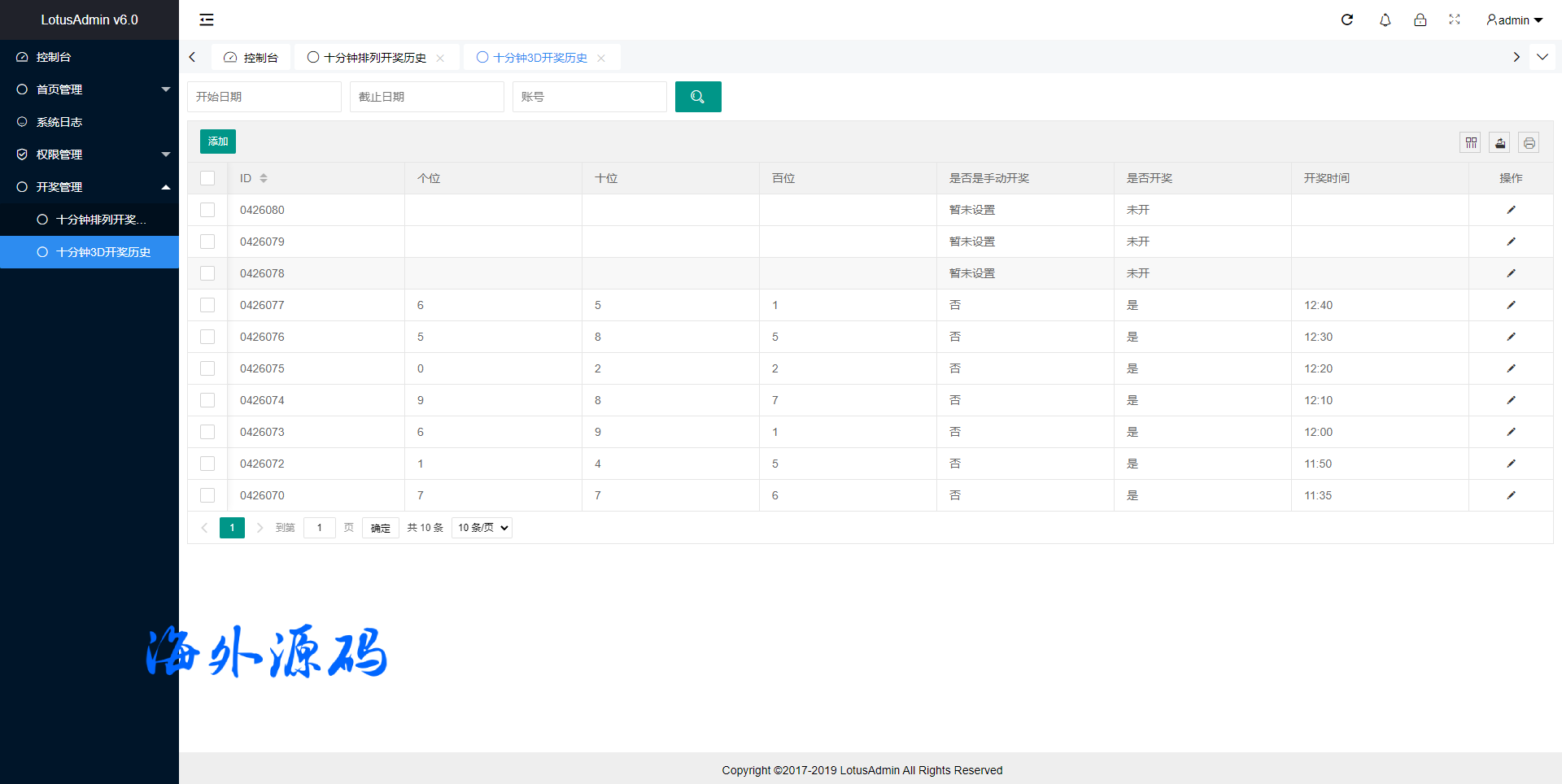Open the notification bell

point(1385,20)
